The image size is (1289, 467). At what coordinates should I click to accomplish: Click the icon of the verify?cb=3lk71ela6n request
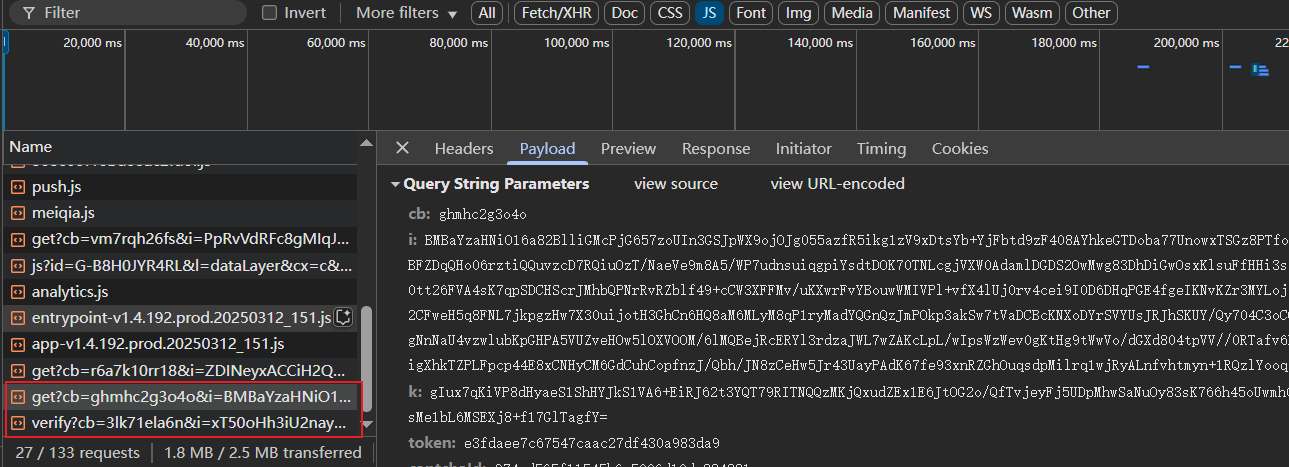[x=18, y=423]
